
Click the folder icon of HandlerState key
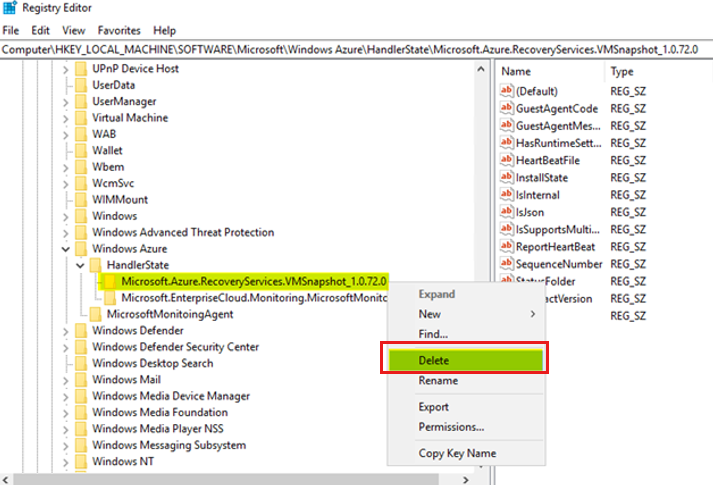pos(95,265)
